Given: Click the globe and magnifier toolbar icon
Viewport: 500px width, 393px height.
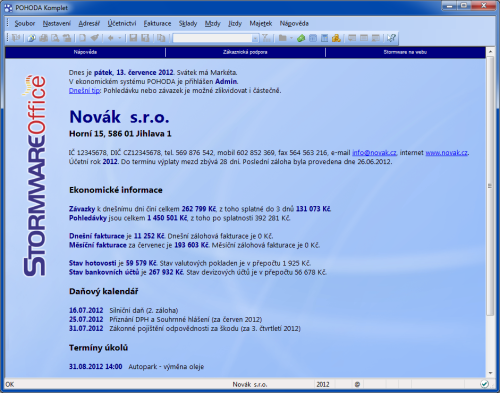Looking at the screenshot, I should [32, 38].
